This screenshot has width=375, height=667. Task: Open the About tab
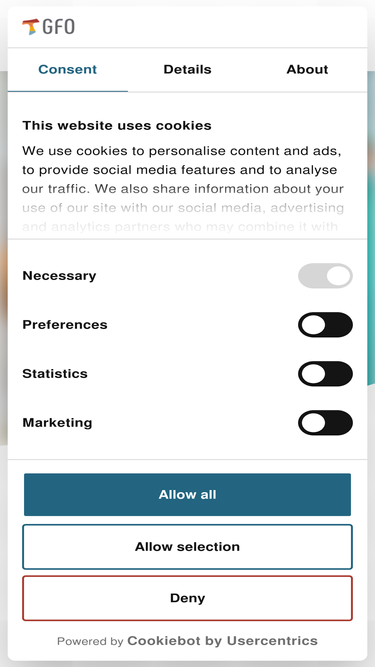307,70
